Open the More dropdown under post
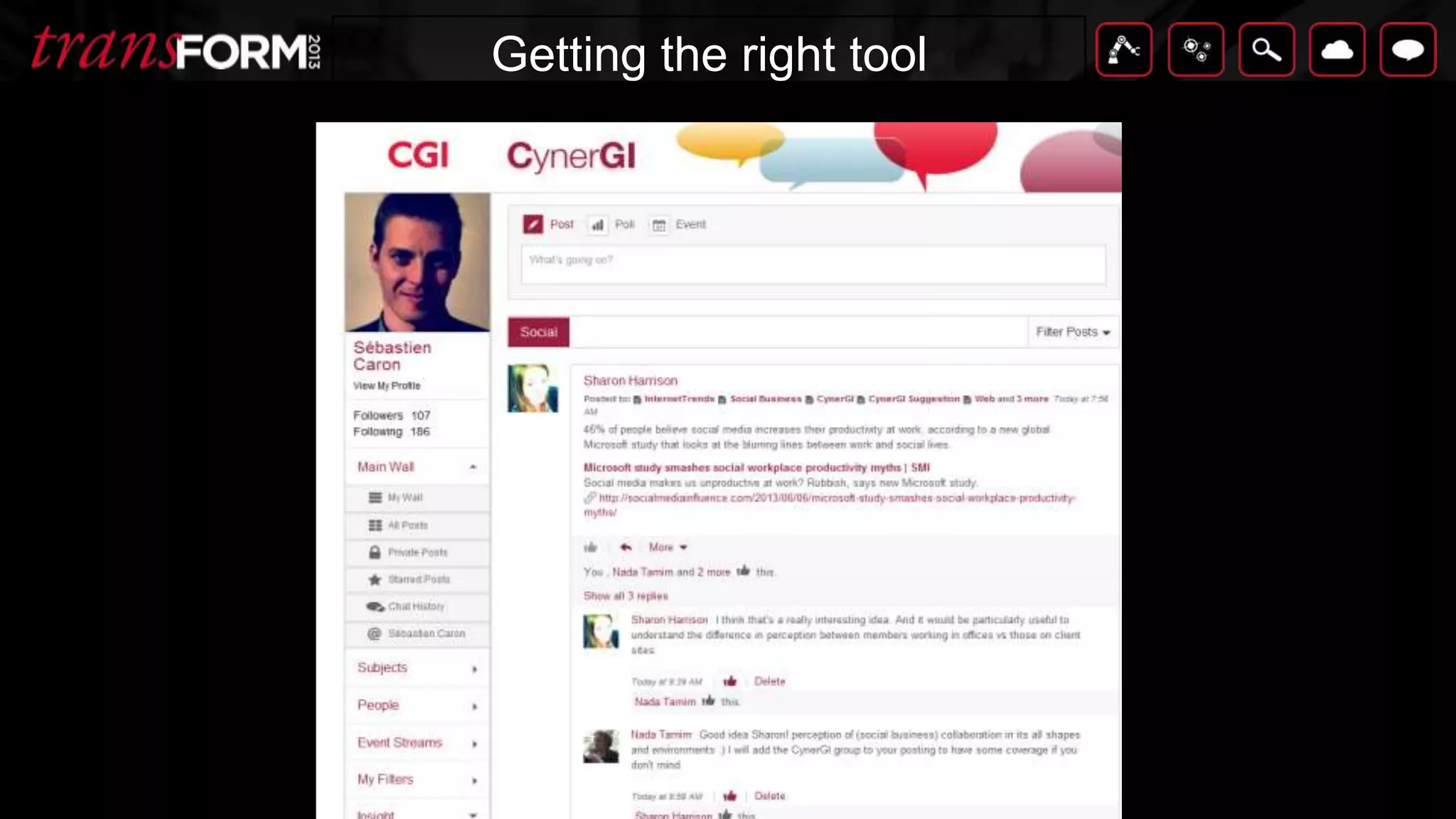The height and width of the screenshot is (819, 1456). pyautogui.click(x=668, y=547)
